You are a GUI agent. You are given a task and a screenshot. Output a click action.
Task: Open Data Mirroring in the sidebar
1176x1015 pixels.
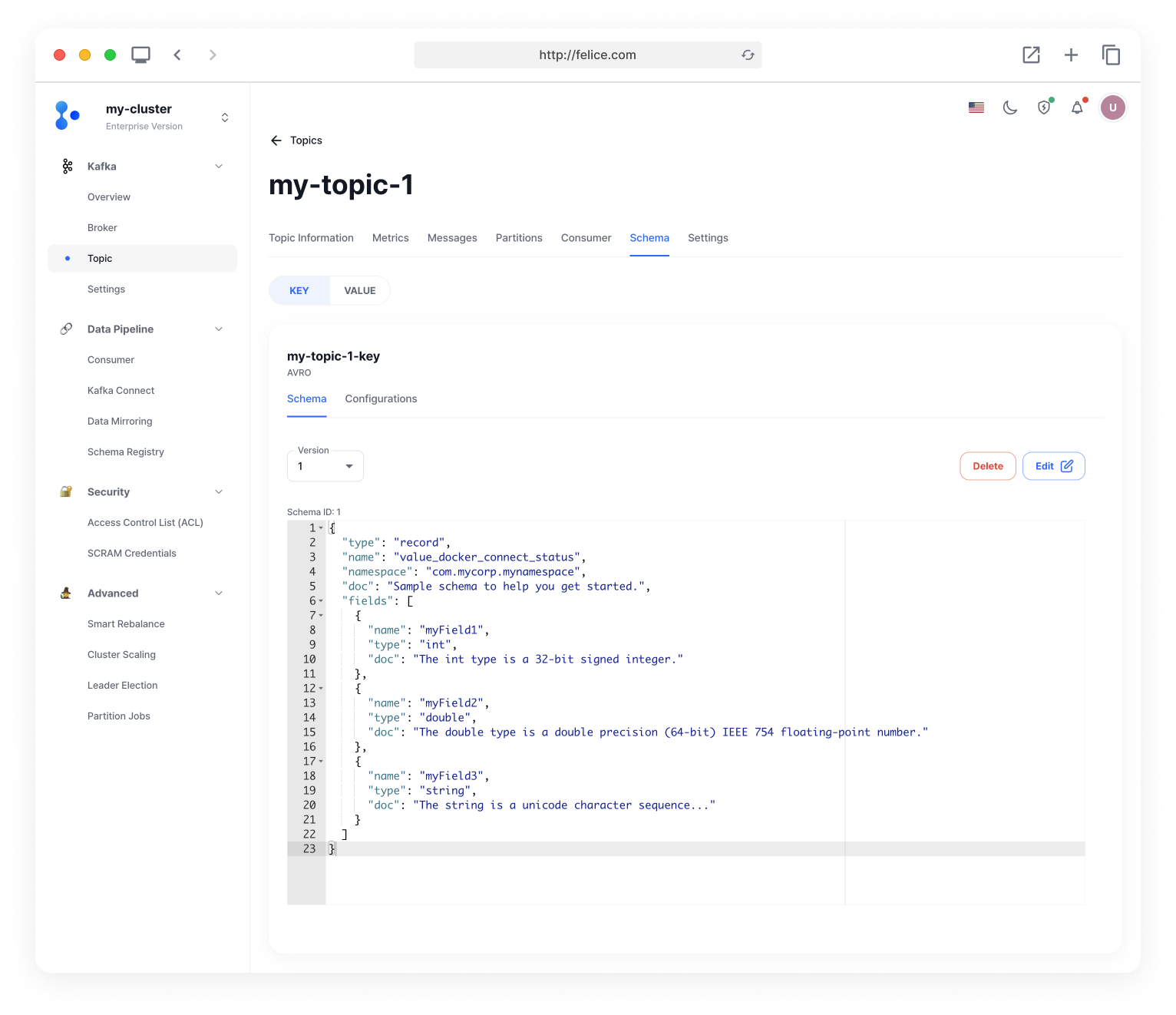[120, 422]
